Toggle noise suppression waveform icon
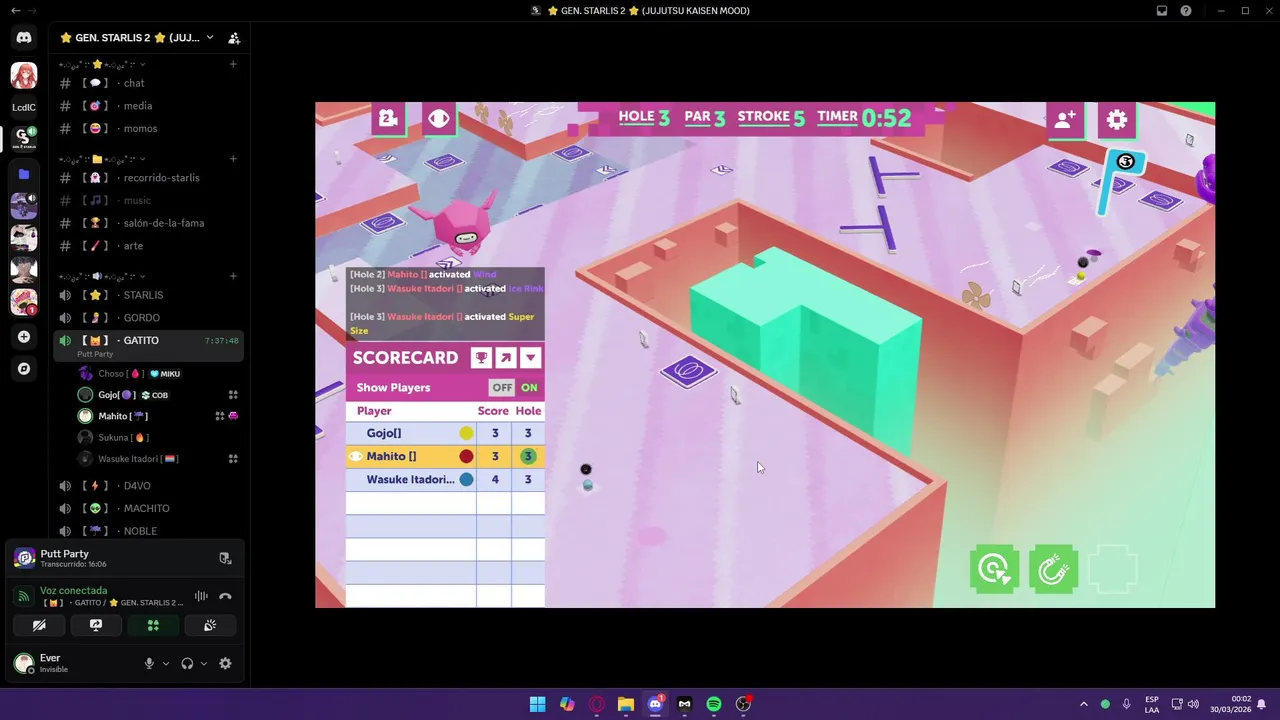Viewport: 1280px width, 720px height. (201, 596)
